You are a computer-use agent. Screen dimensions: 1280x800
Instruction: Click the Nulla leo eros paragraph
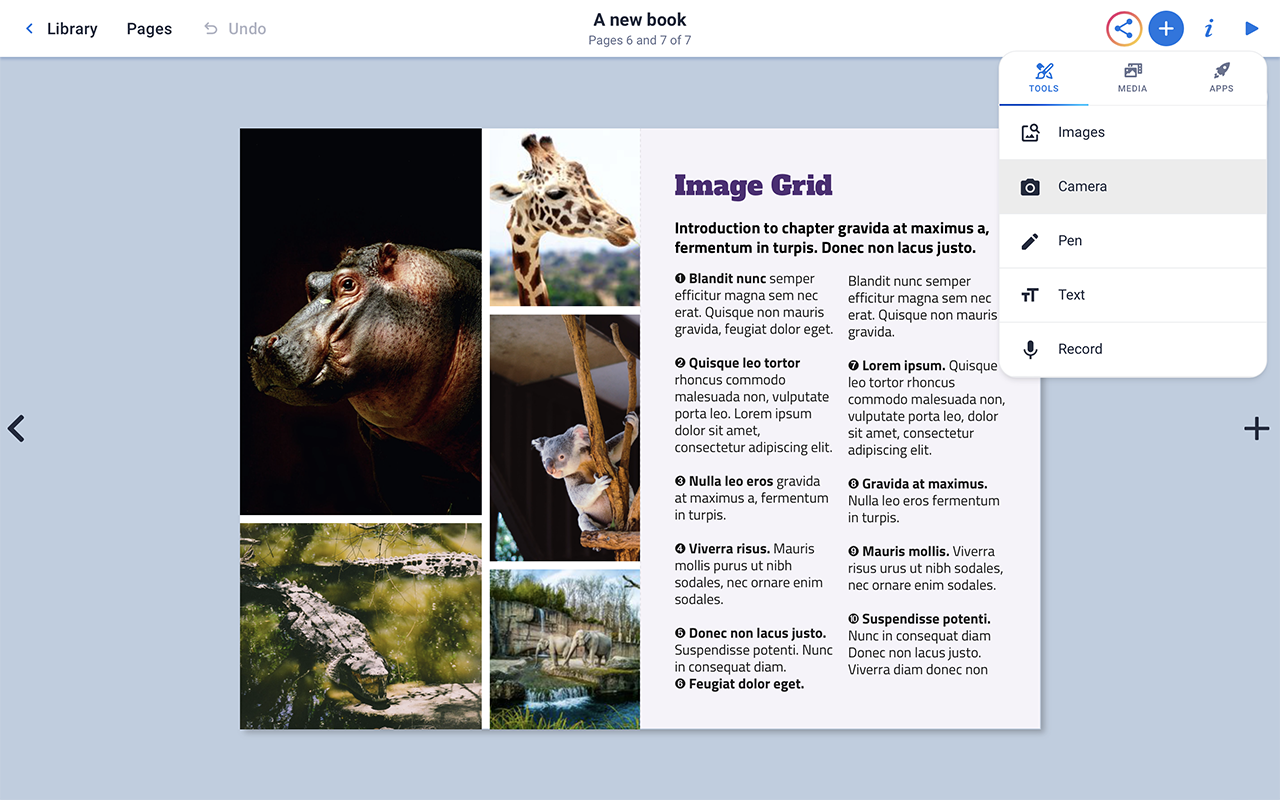[x=752, y=498]
